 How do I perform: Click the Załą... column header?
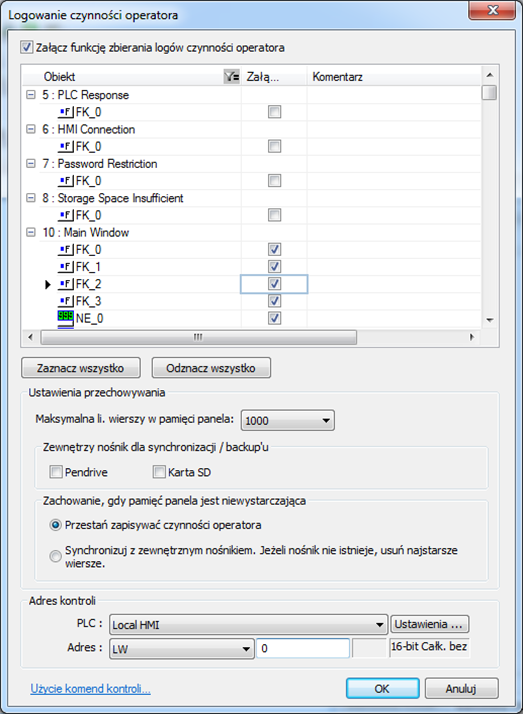coord(274,76)
